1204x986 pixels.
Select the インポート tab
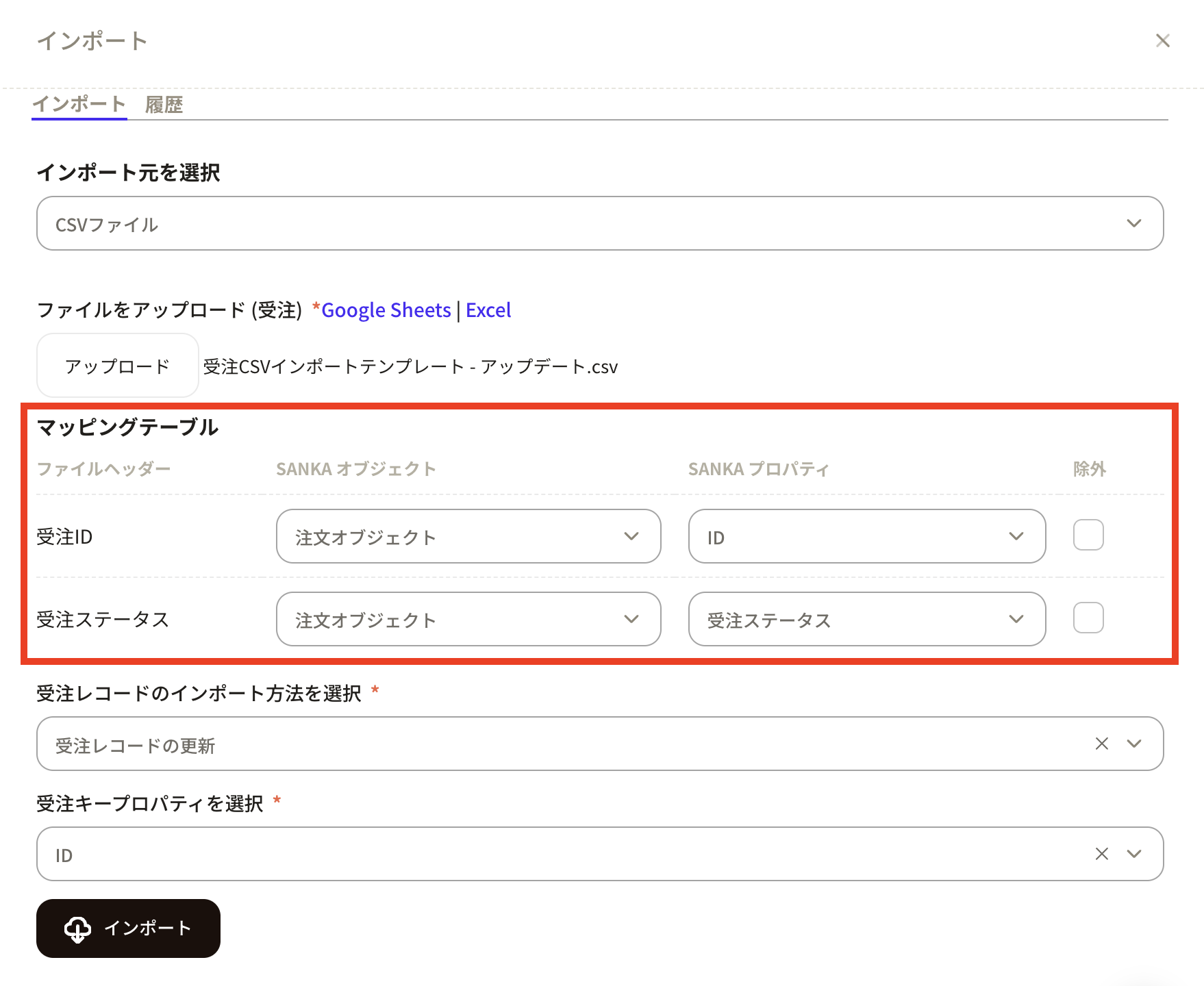pos(79,104)
